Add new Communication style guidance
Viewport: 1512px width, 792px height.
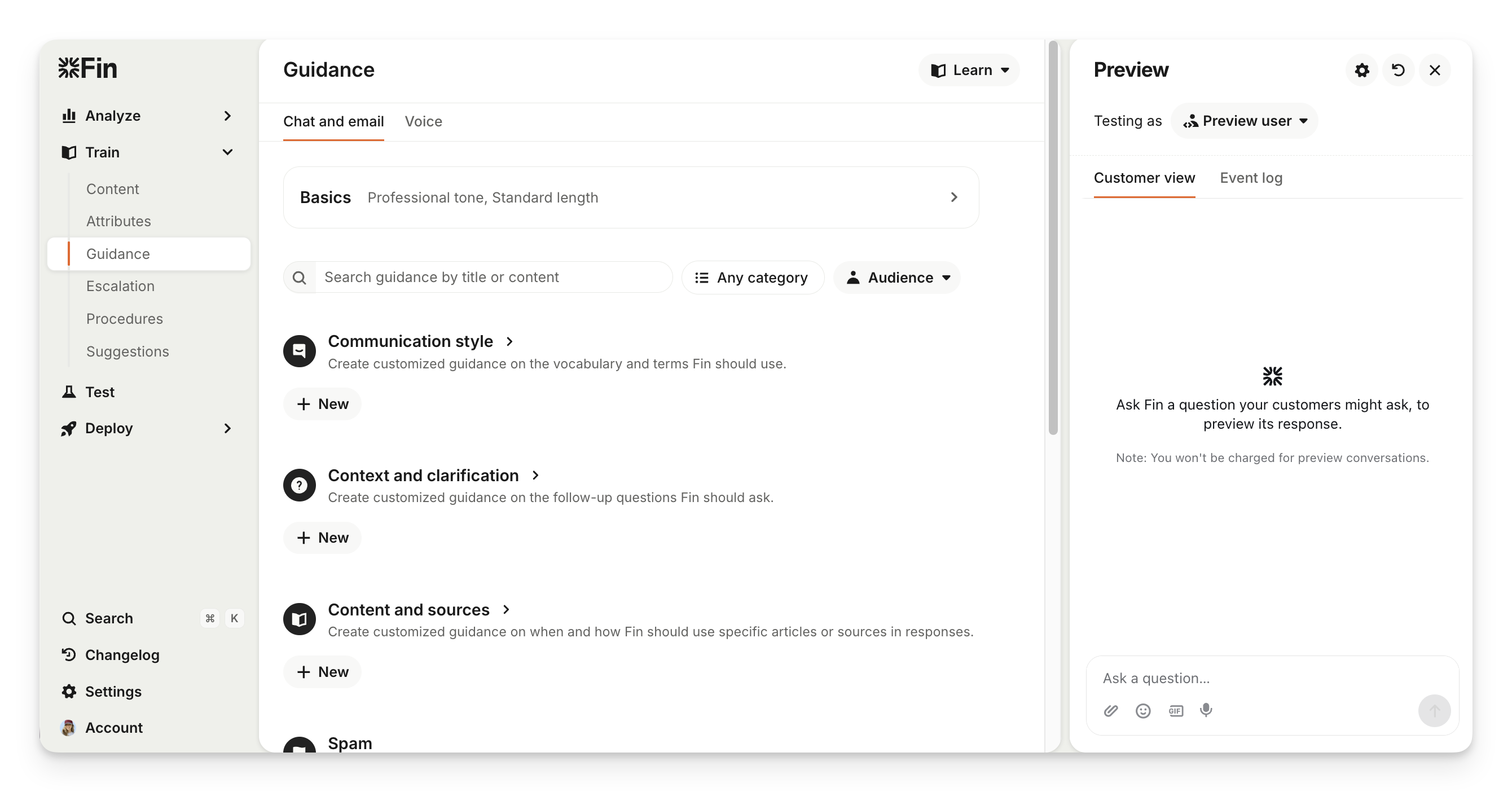point(322,404)
